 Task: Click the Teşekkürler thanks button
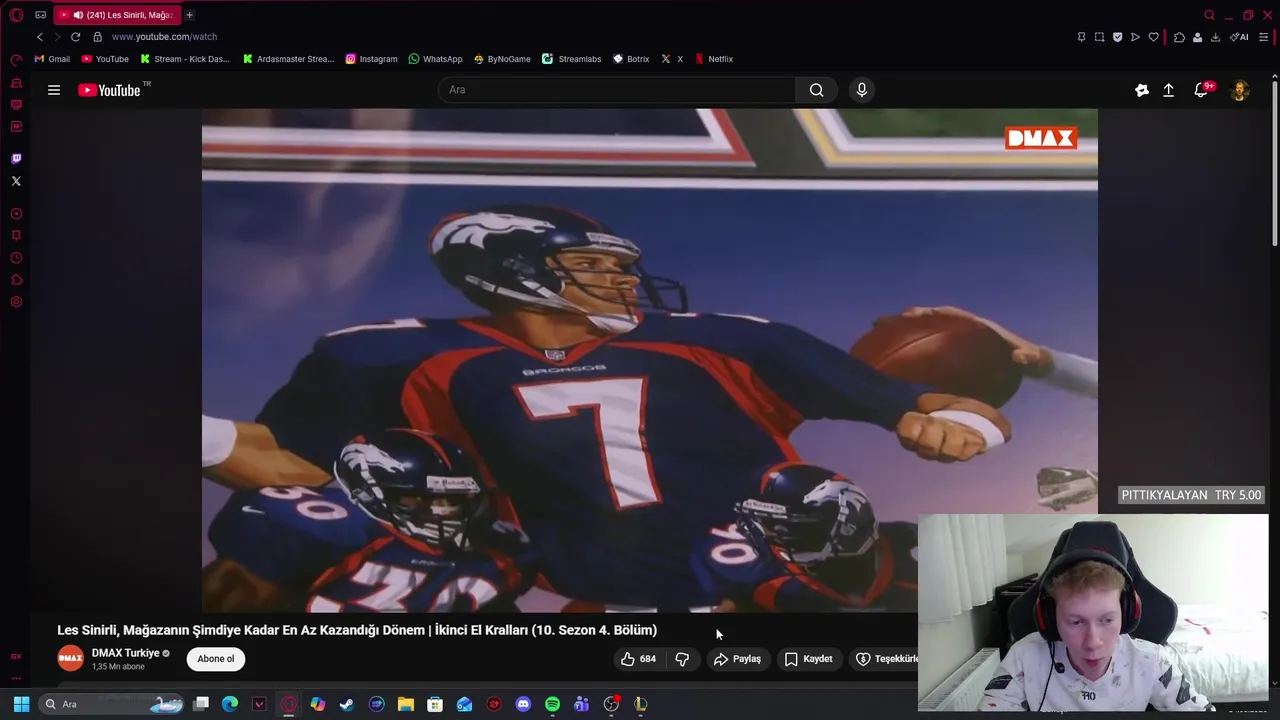point(884,659)
